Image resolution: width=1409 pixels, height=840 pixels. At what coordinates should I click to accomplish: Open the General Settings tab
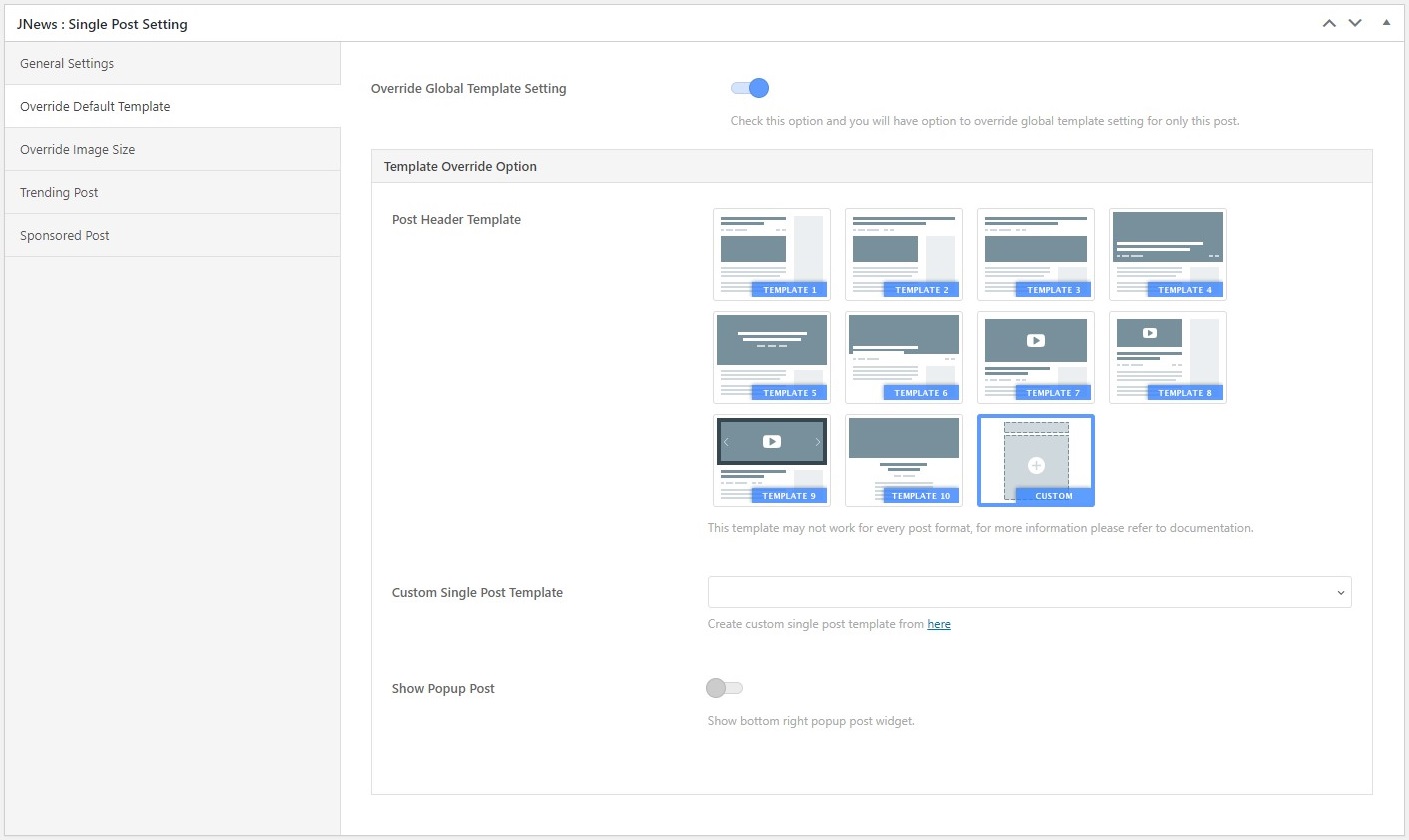[173, 63]
